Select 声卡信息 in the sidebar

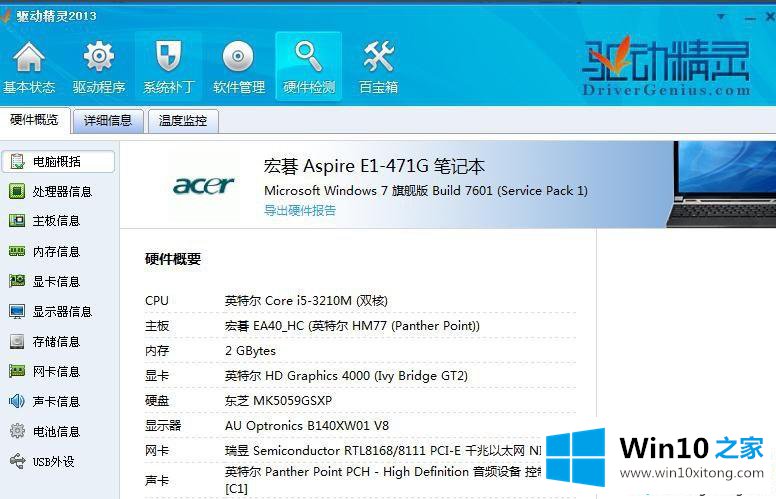pos(58,401)
